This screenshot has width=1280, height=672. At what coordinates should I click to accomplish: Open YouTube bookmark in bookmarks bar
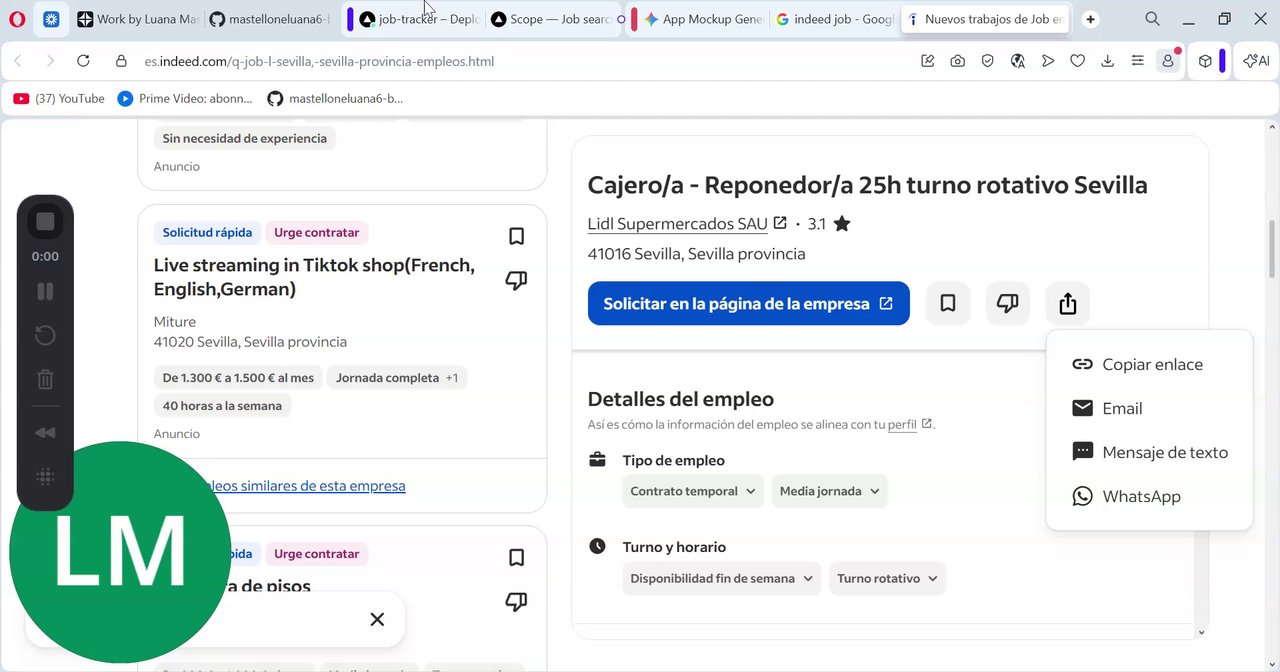tap(59, 98)
